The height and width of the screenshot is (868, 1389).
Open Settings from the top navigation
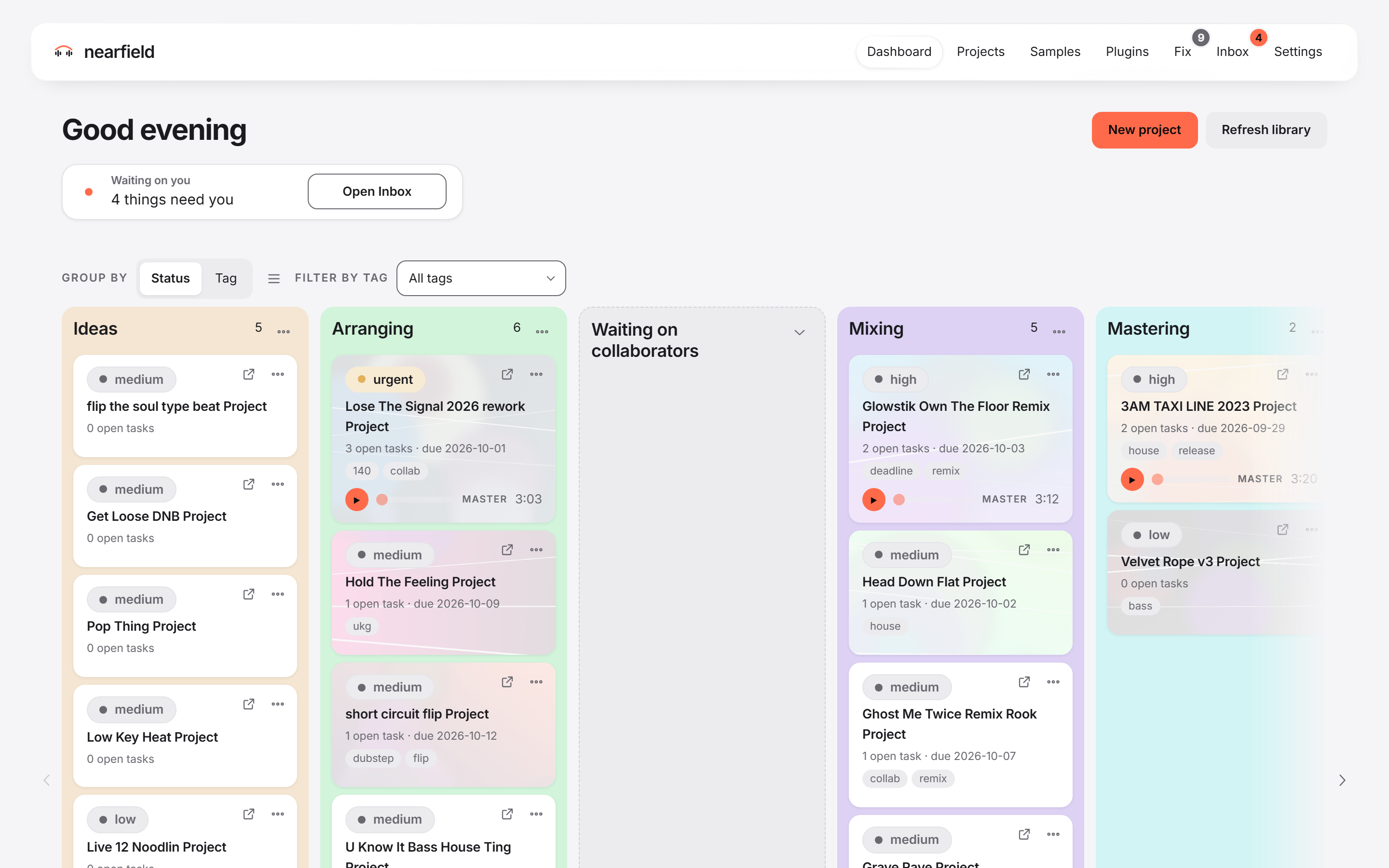tap(1298, 52)
